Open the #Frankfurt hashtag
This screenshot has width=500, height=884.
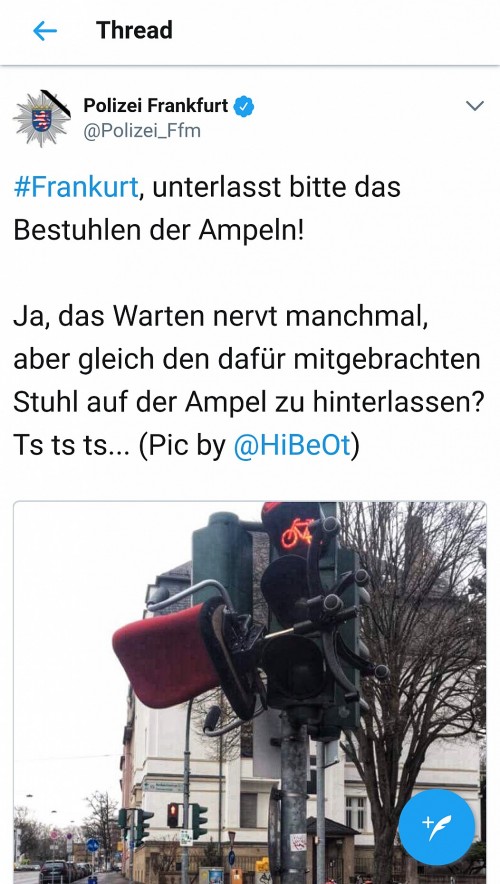[76, 188]
